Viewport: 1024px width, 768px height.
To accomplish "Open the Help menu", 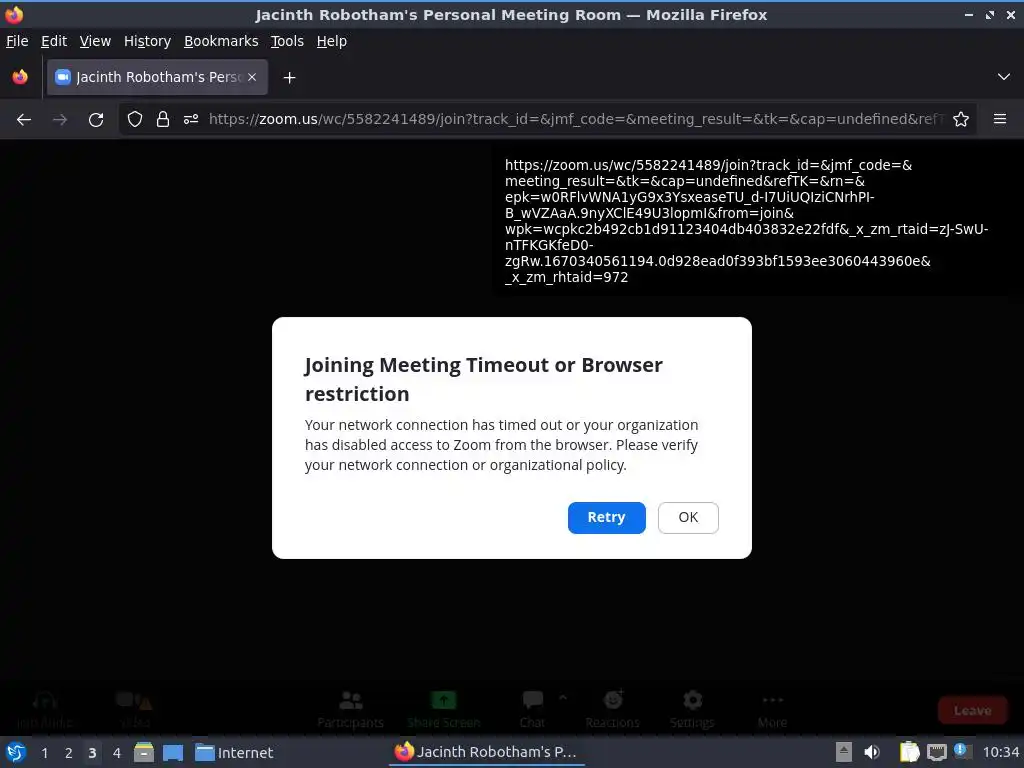I will [332, 41].
